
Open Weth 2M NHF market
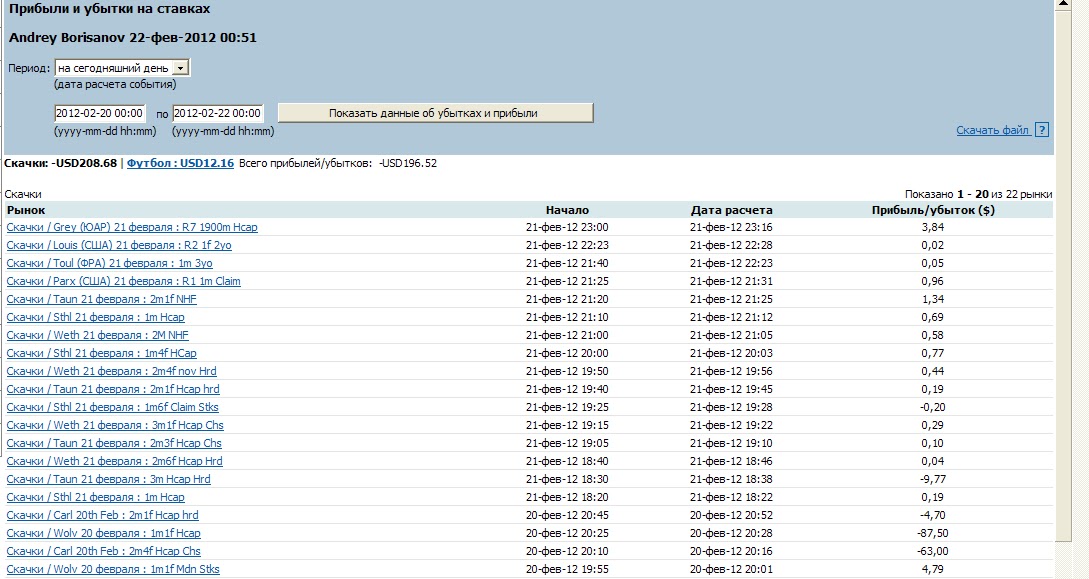[97, 335]
